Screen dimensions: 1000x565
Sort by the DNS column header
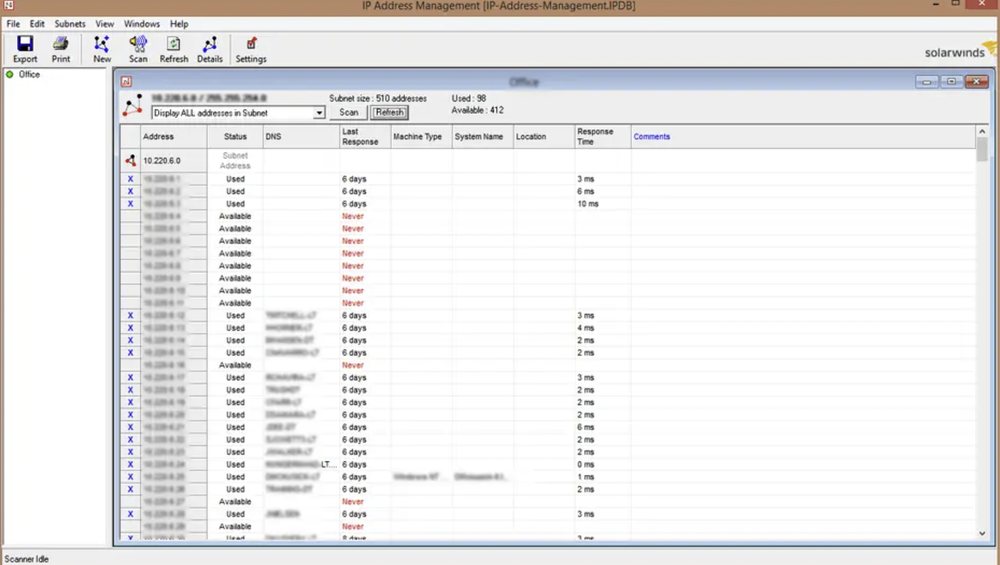(301, 136)
